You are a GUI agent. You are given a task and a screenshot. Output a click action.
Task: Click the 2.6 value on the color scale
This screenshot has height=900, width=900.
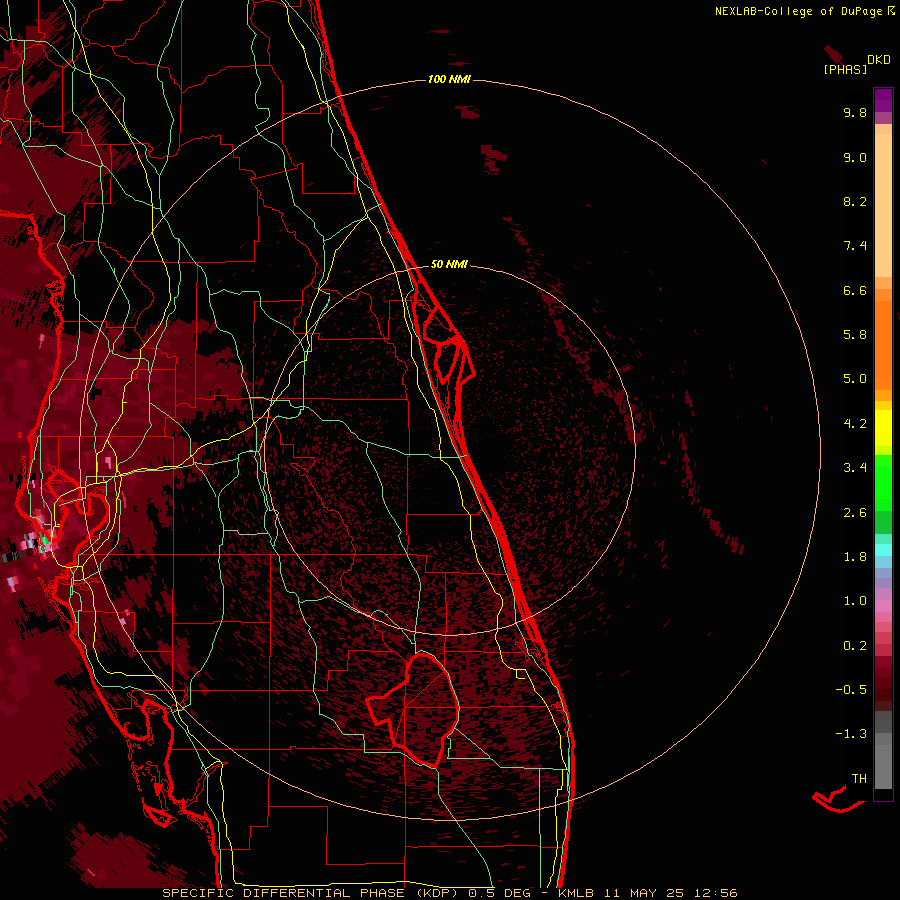tap(855, 513)
